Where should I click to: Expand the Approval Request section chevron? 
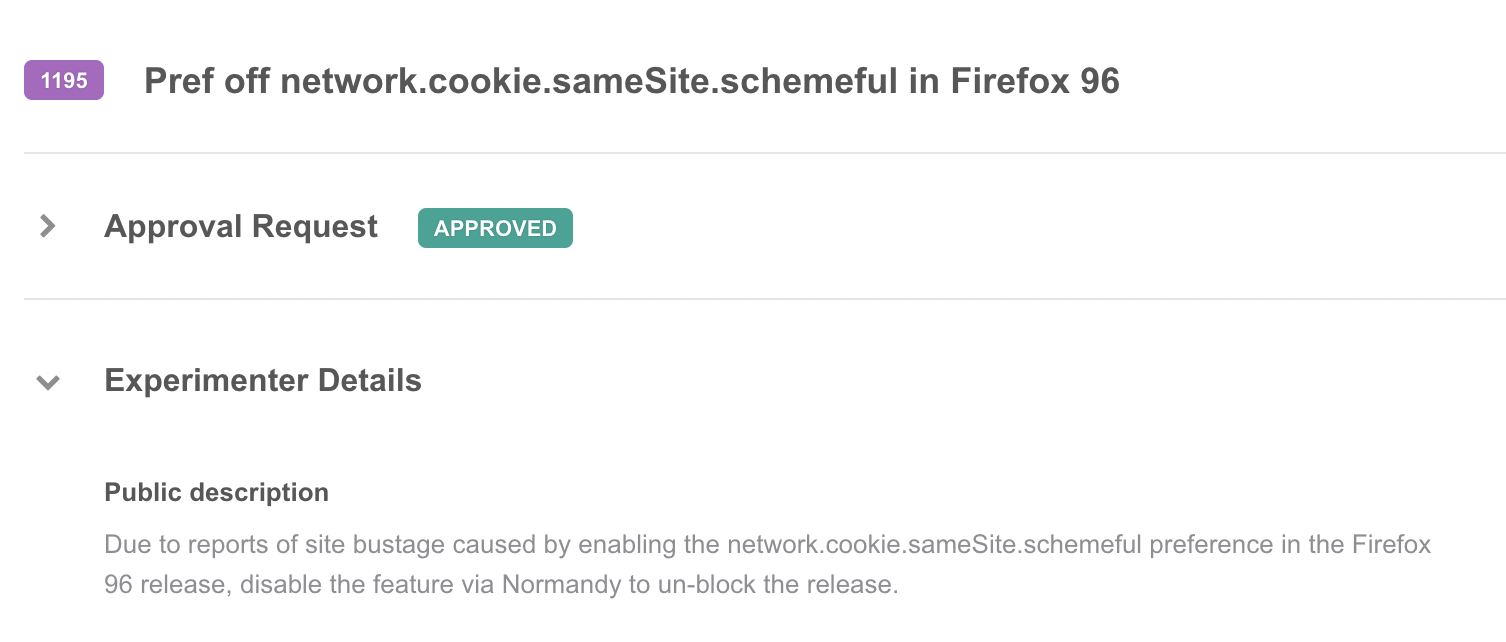click(x=47, y=227)
